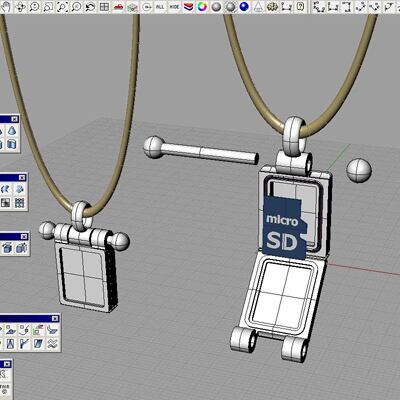Click the blue slanted surface icon

[39, 344]
